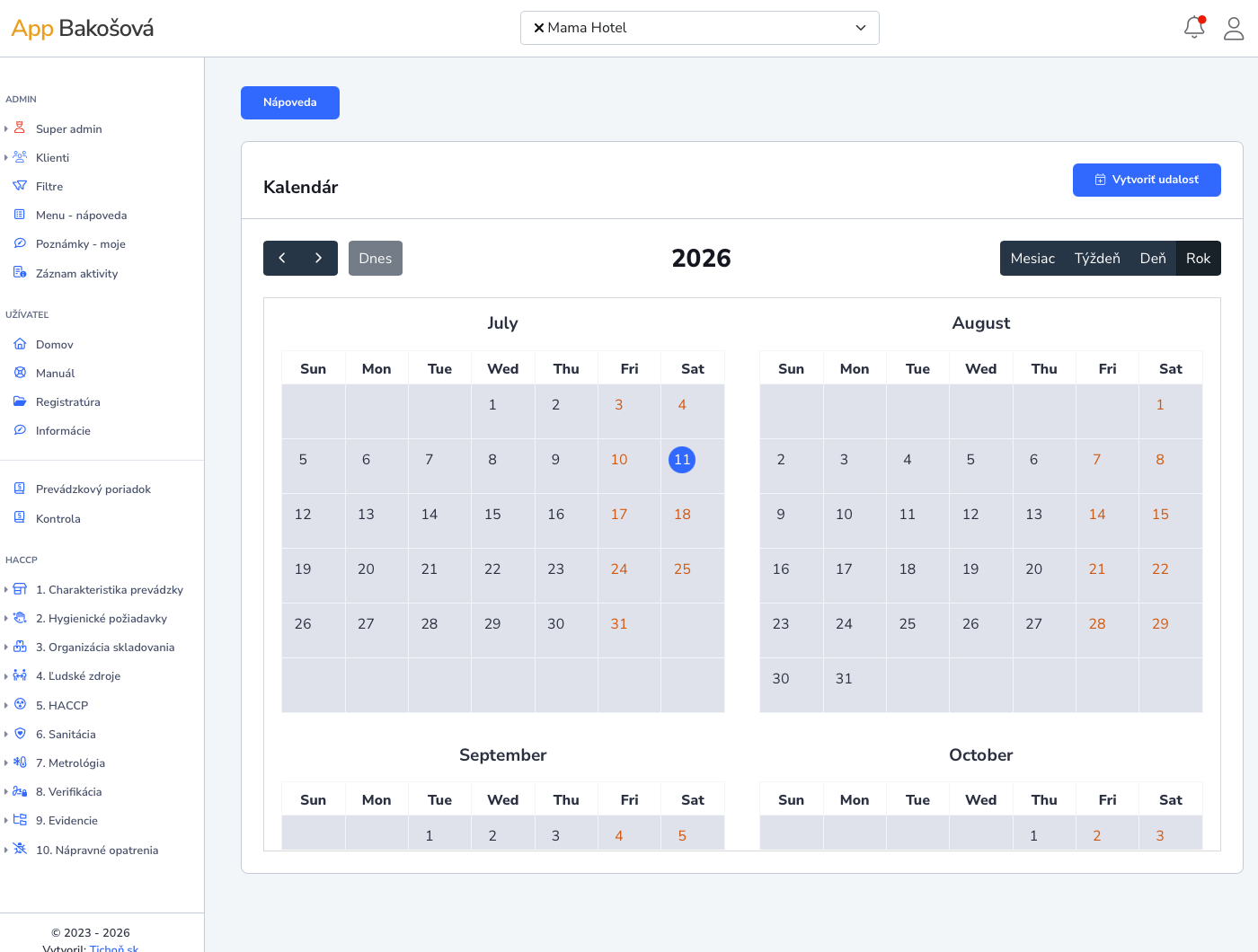This screenshot has height=952, width=1258.
Task: Click the Poznámky - moje chat icon
Action: [x=20, y=243]
